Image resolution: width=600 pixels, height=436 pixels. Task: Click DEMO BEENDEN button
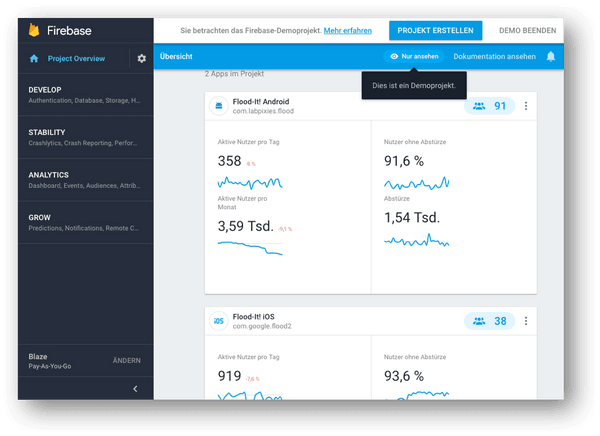[x=527, y=31]
